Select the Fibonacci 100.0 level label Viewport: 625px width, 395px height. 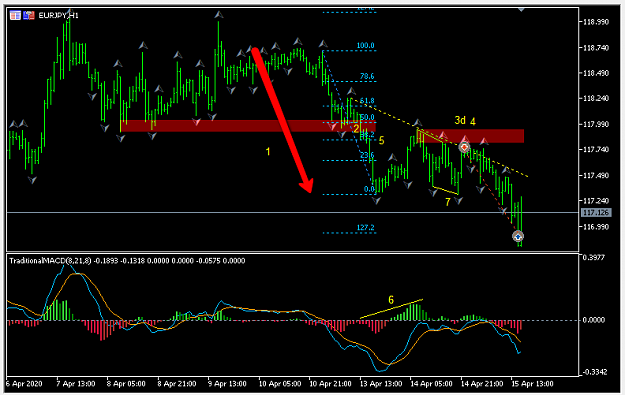tap(365, 45)
